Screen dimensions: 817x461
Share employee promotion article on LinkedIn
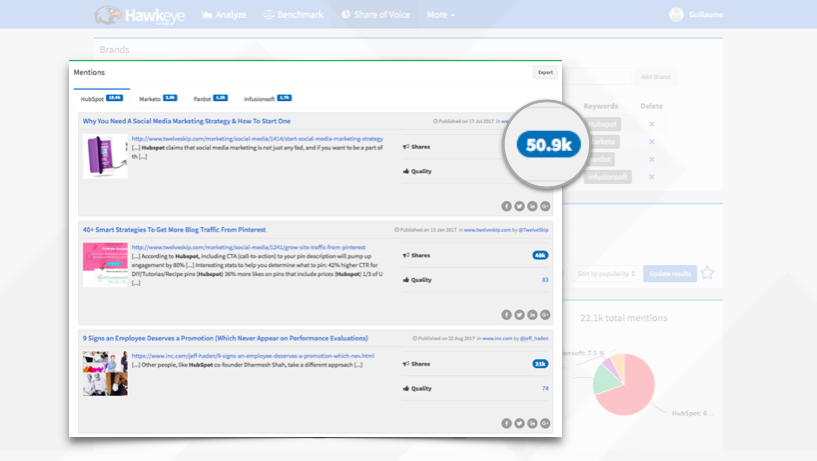tap(532, 423)
